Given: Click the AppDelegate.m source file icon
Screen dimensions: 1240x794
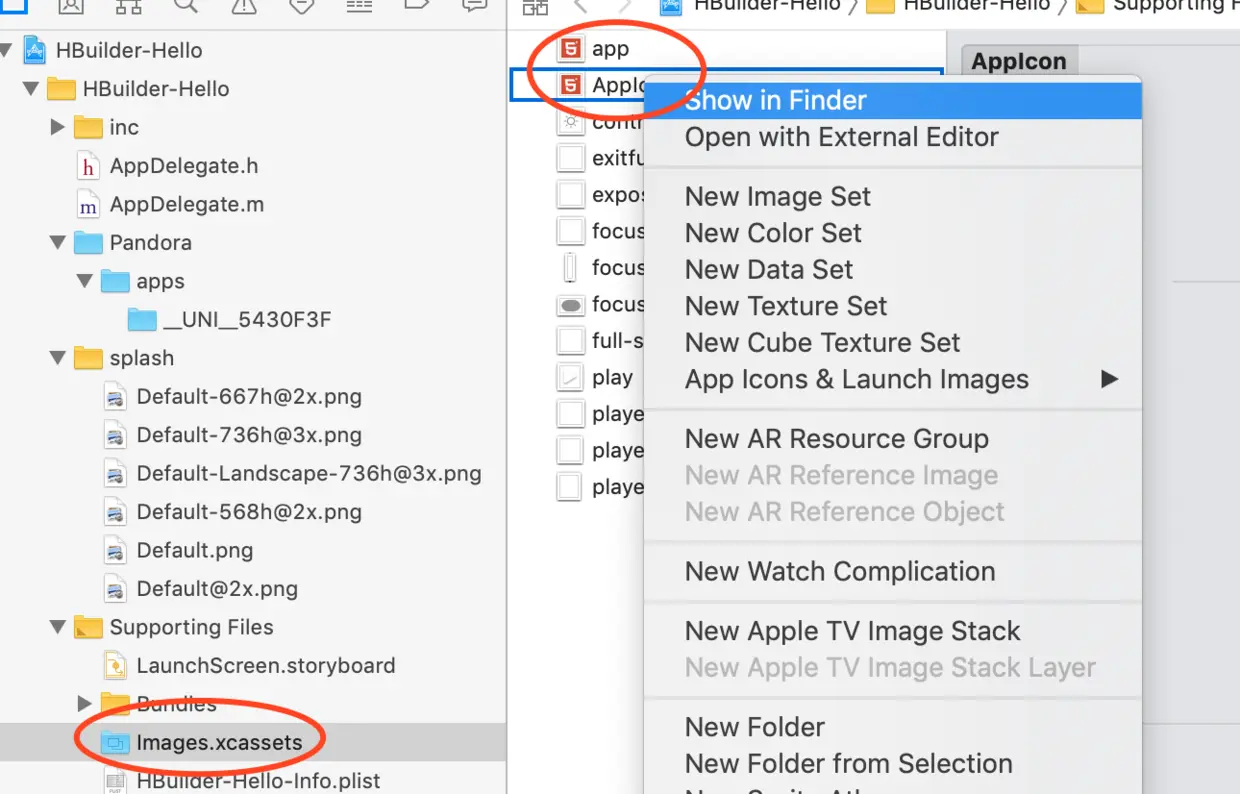Looking at the screenshot, I should click(88, 204).
